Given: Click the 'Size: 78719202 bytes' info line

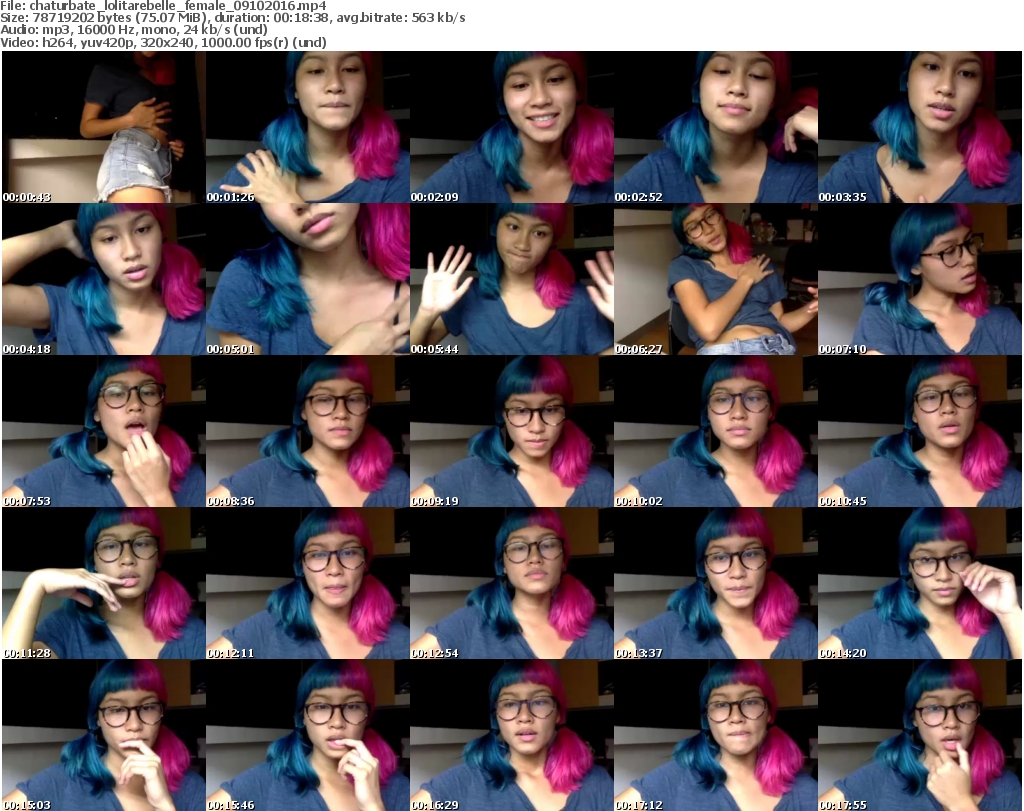Looking at the screenshot, I should 232,18.
